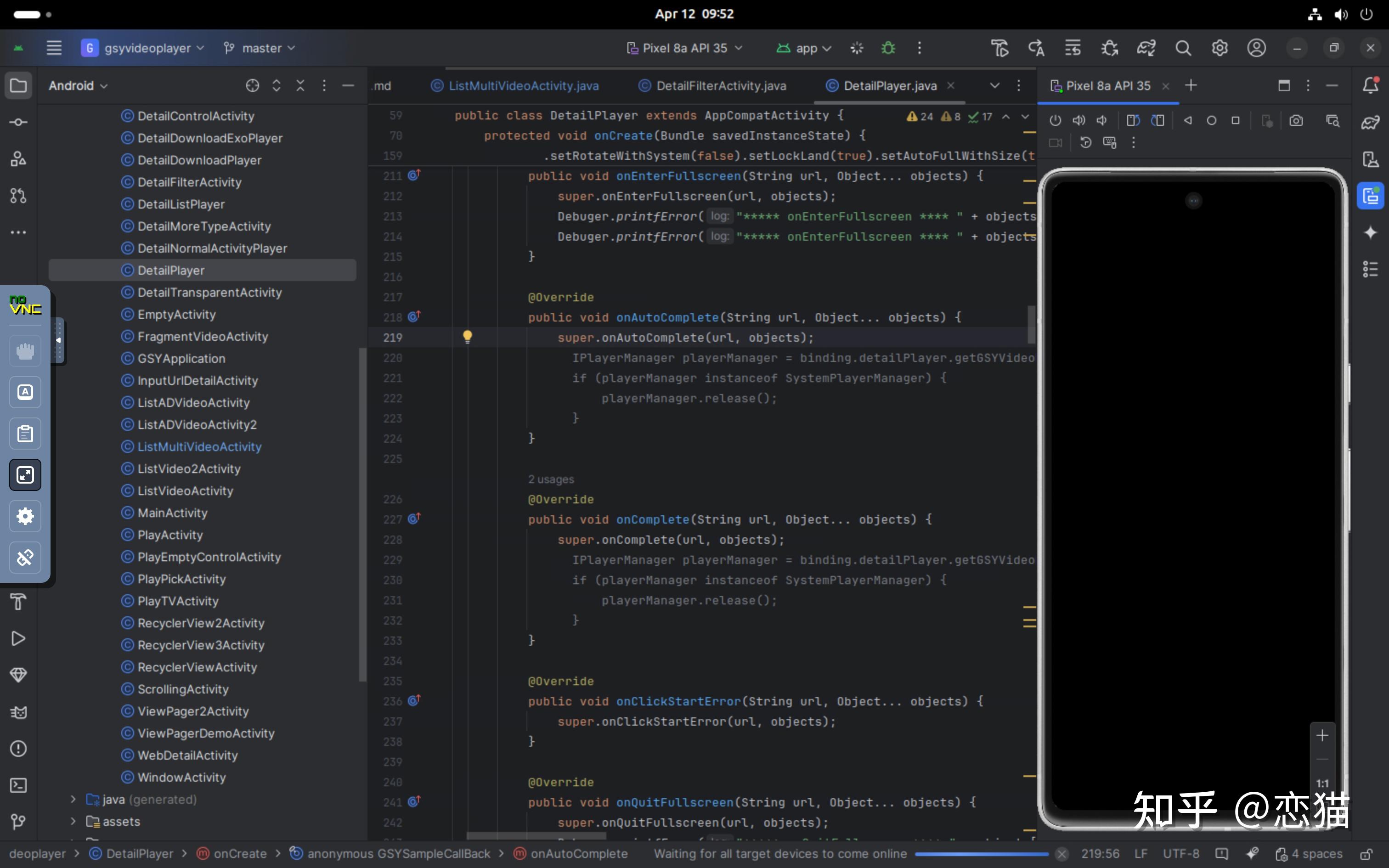1389x868 pixels.
Task: Toggle noVNC fullscreen button
Action: (x=25, y=475)
